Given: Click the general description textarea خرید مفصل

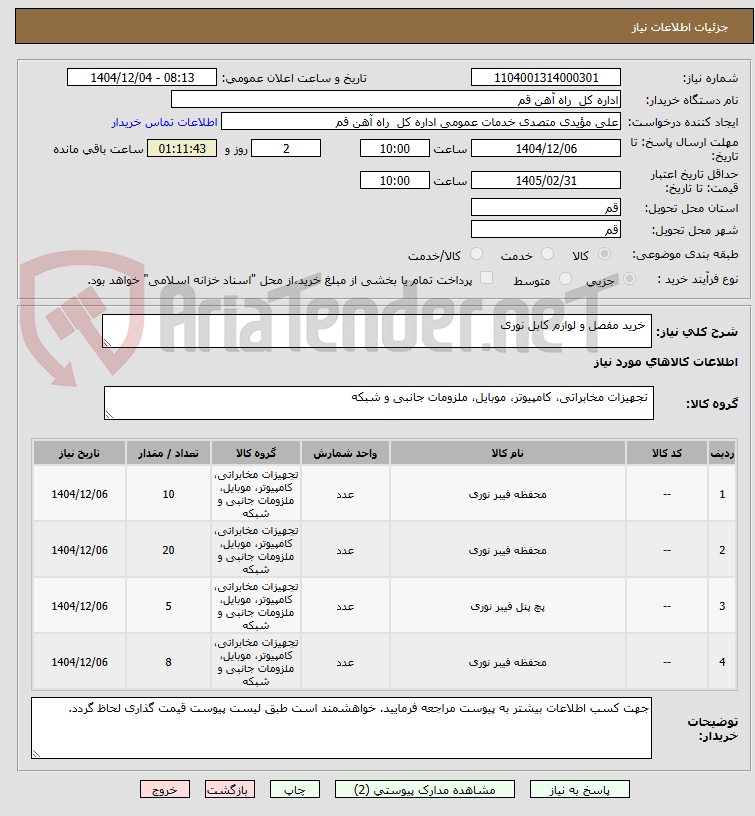Looking at the screenshot, I should coord(377,331).
